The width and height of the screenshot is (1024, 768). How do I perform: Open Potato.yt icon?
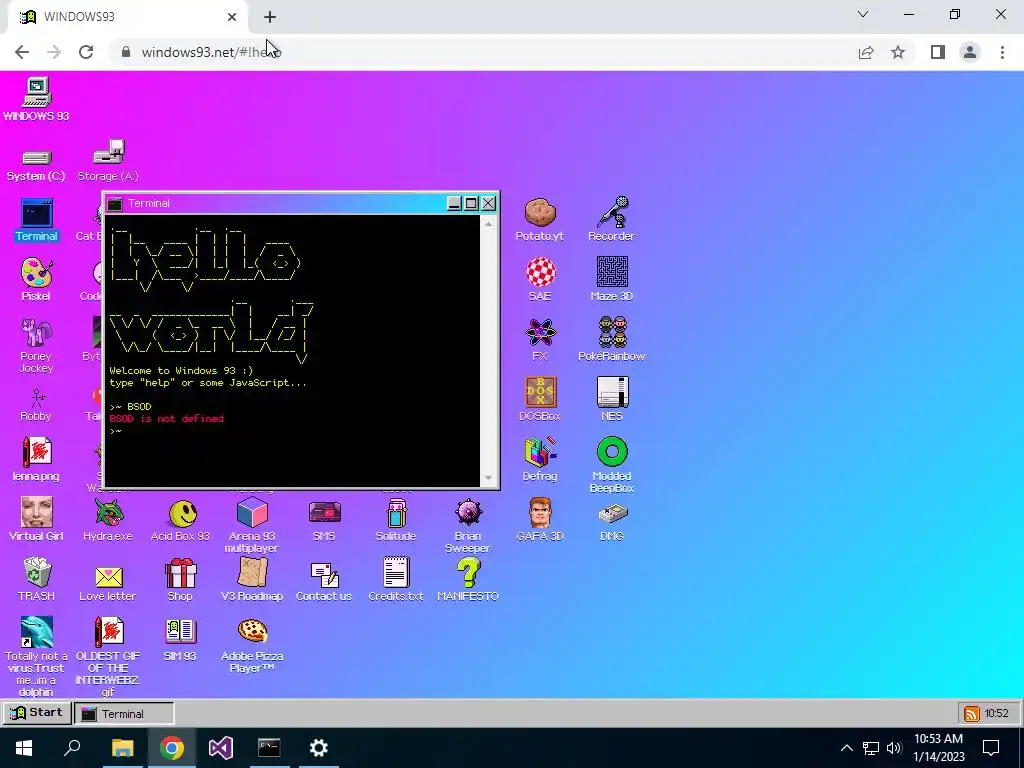[x=540, y=212]
